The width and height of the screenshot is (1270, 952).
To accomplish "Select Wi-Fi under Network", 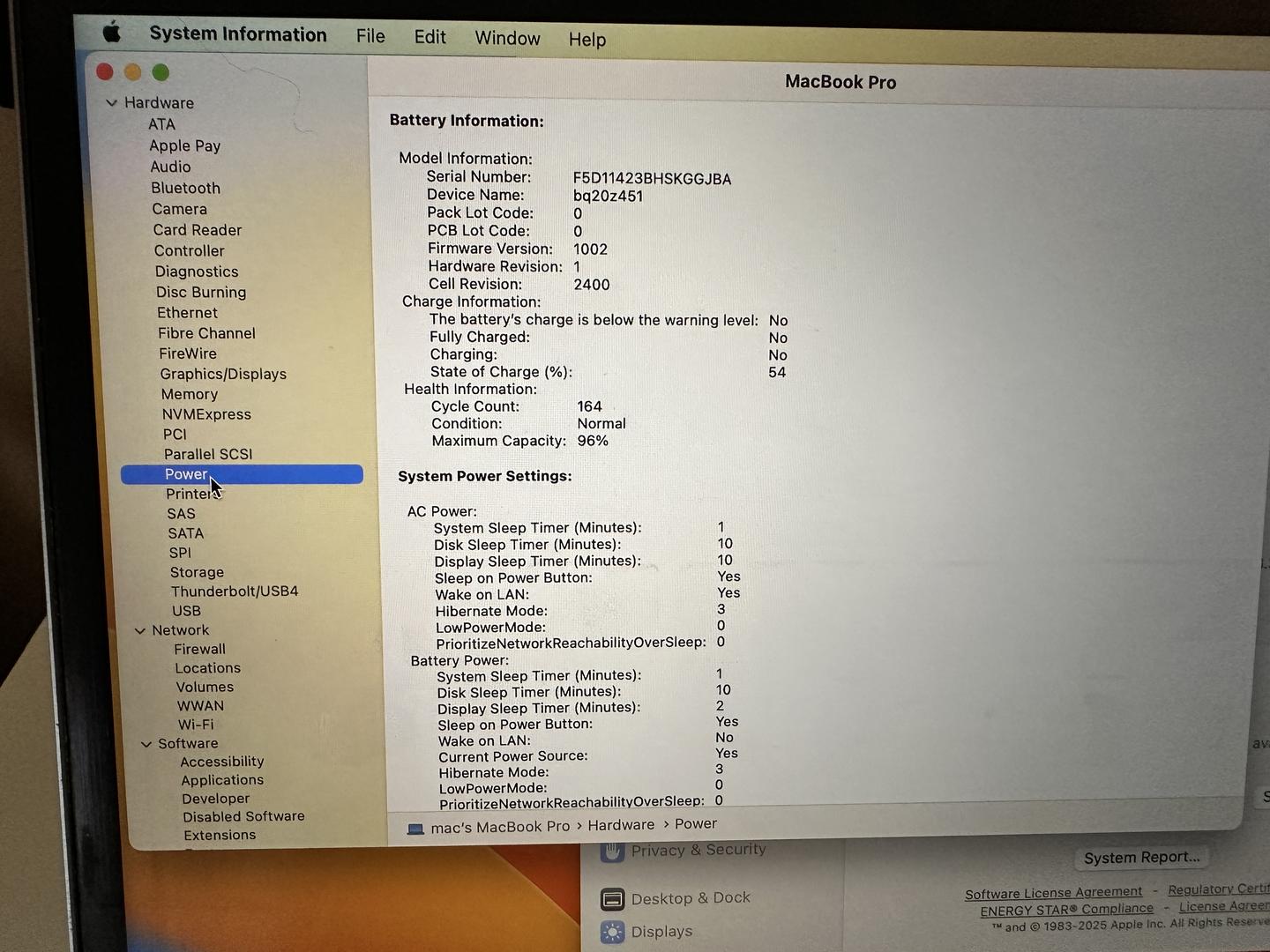I will pos(196,725).
